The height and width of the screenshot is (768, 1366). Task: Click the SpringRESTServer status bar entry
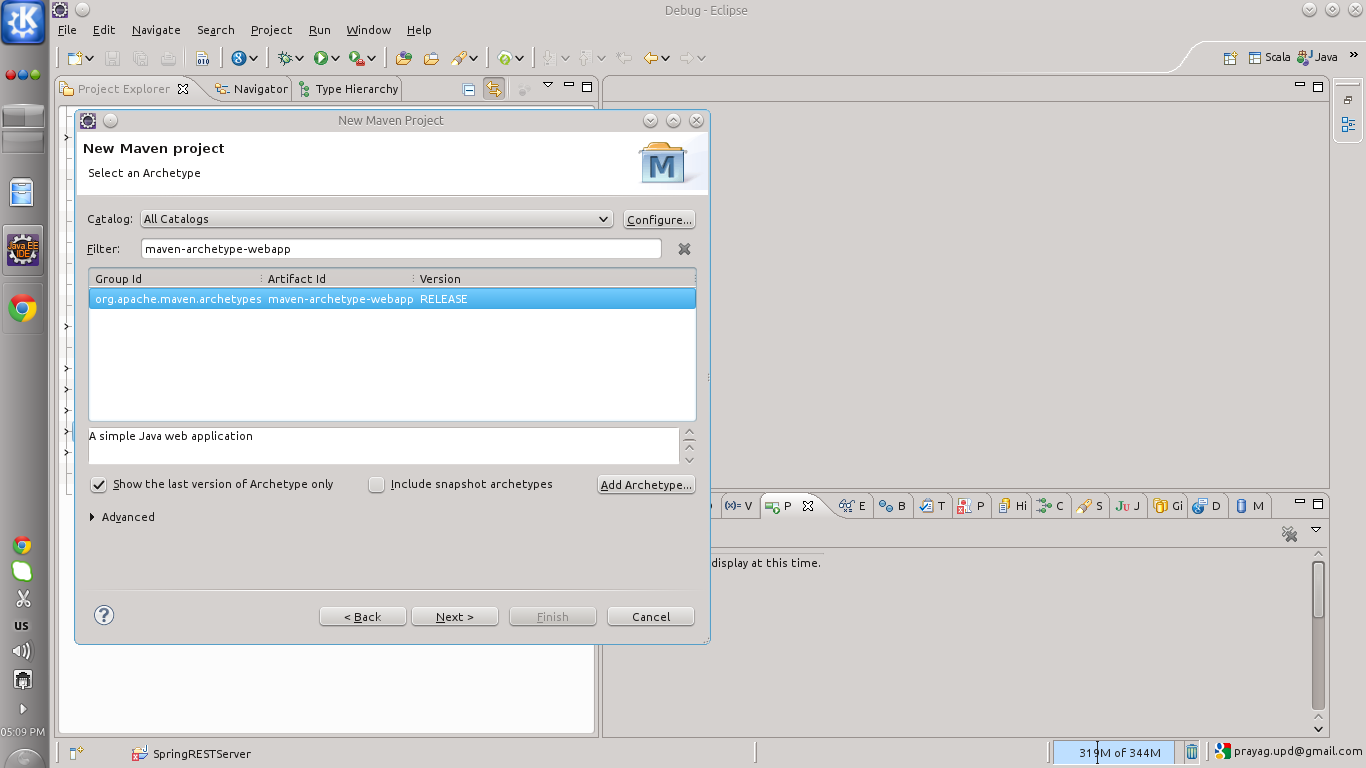[x=191, y=753]
